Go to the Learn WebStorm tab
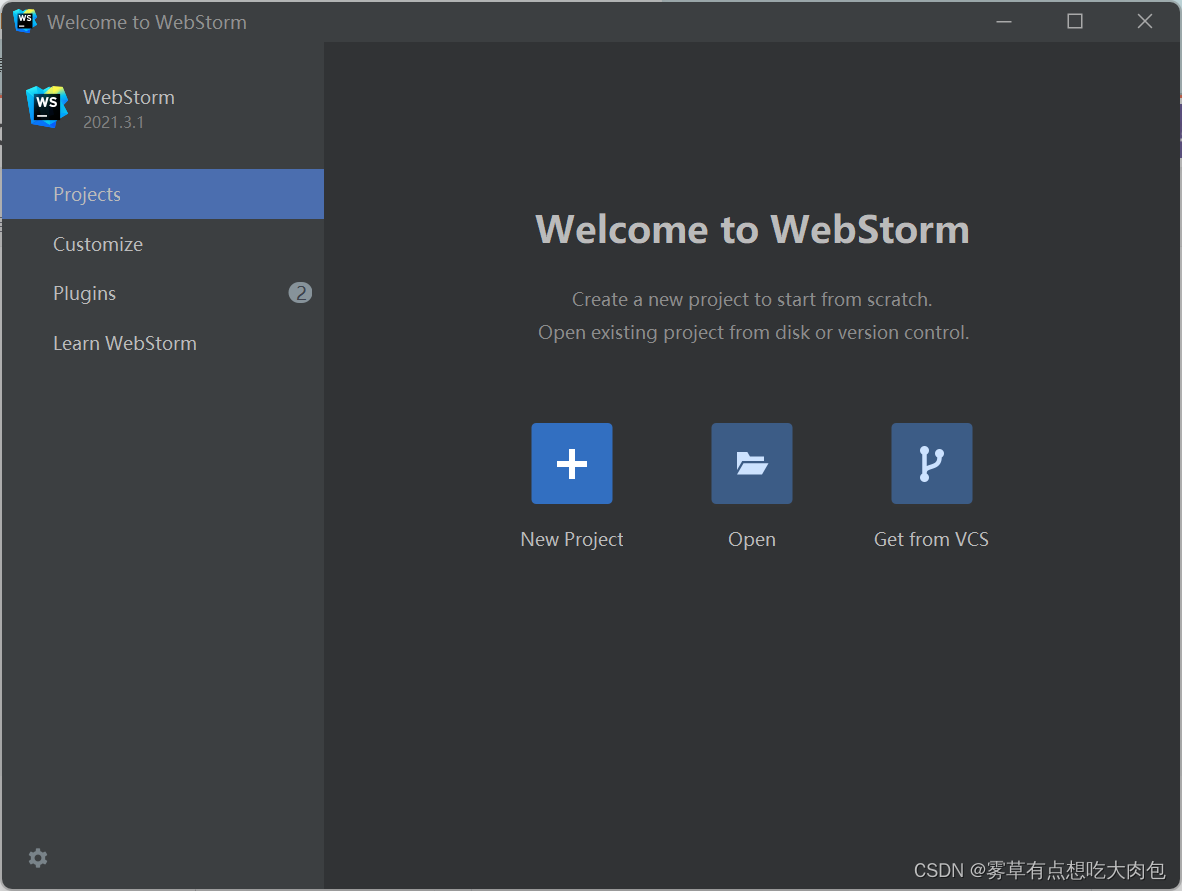This screenshot has height=891, width=1182. [163, 343]
